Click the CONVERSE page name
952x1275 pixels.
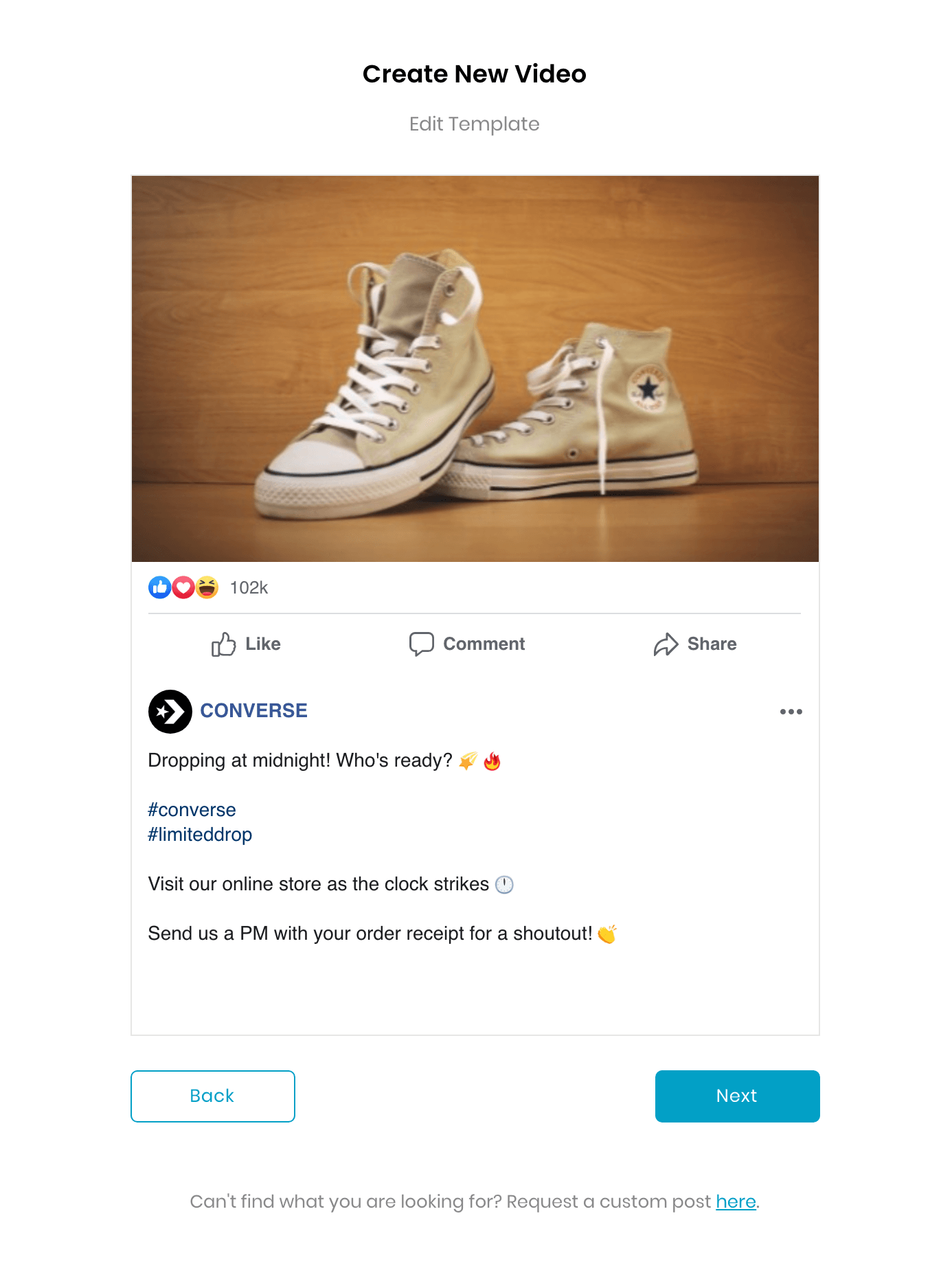[253, 710]
